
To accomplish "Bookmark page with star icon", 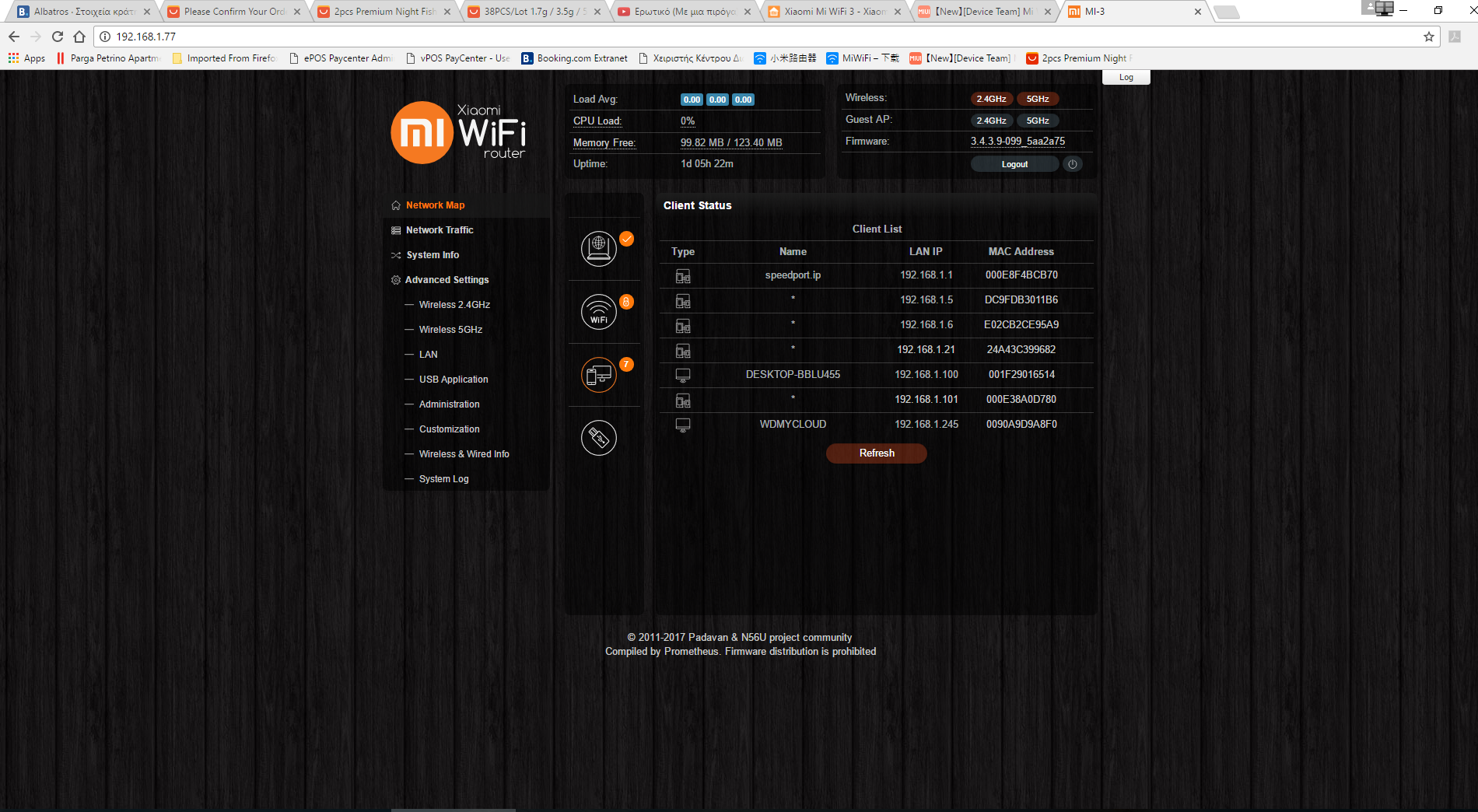I will point(1428,37).
